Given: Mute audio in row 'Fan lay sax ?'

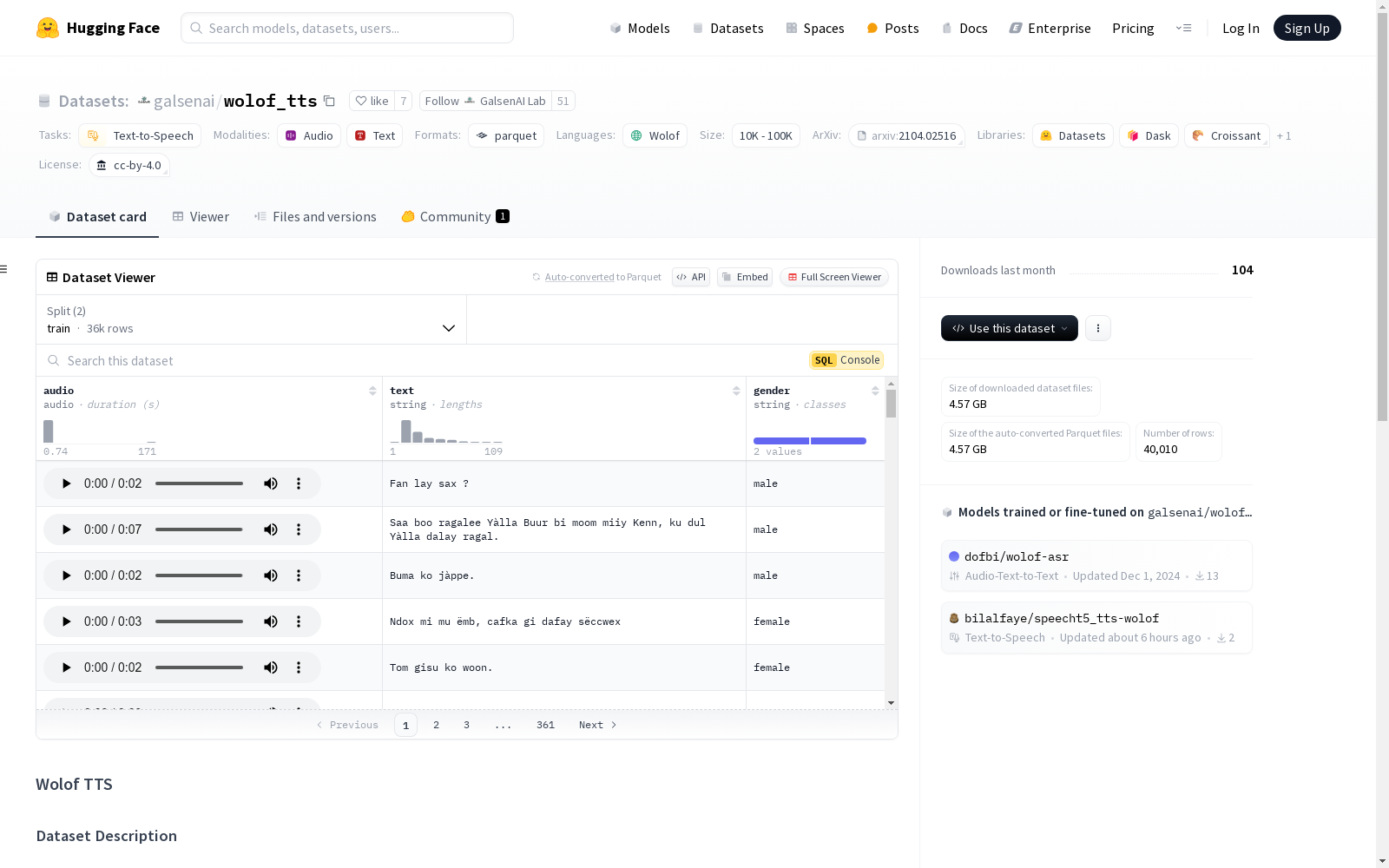Looking at the screenshot, I should coord(271,483).
